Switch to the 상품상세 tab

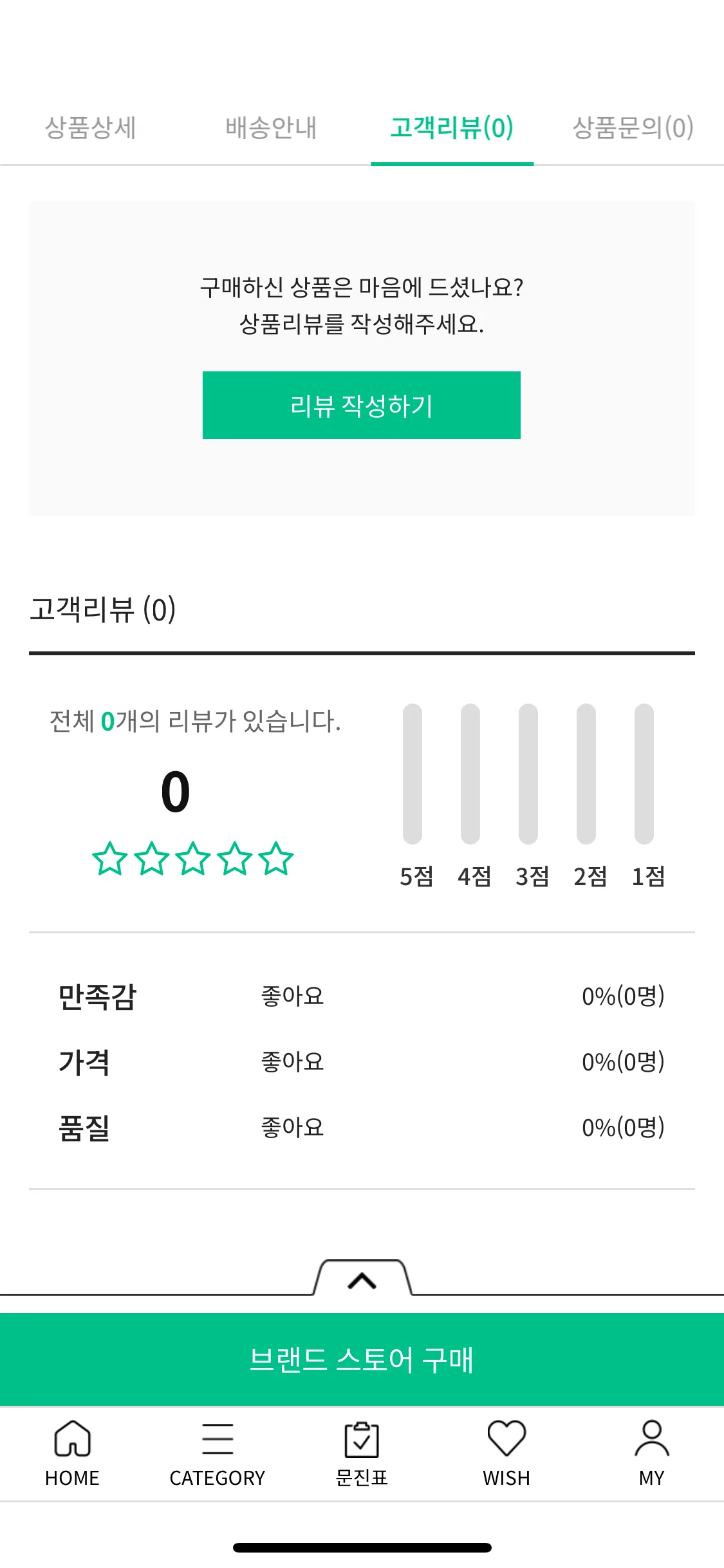pyautogui.click(x=90, y=127)
